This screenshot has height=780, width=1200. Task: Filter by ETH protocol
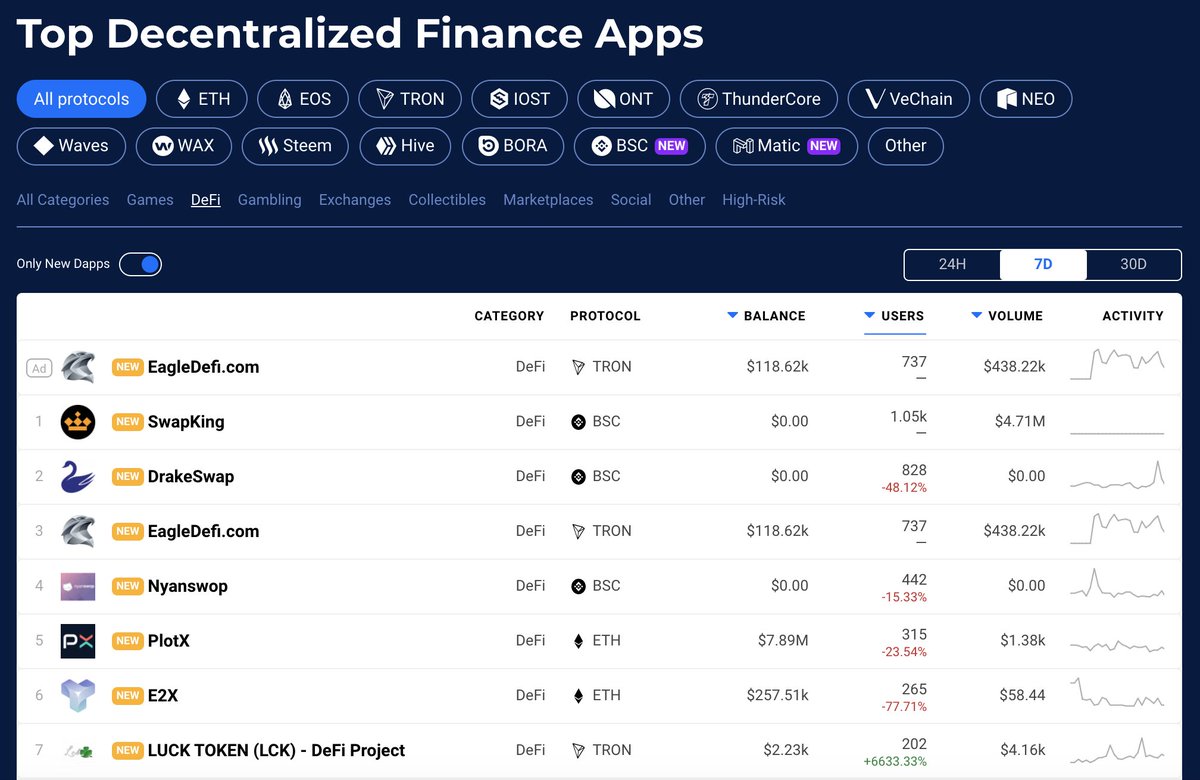point(202,99)
